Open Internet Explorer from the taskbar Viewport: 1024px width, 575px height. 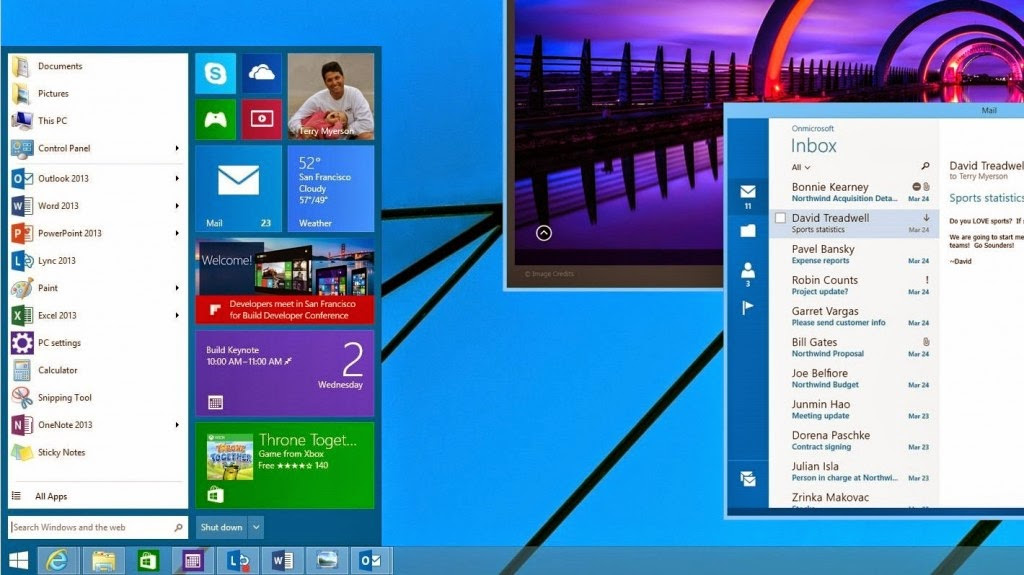[57, 561]
